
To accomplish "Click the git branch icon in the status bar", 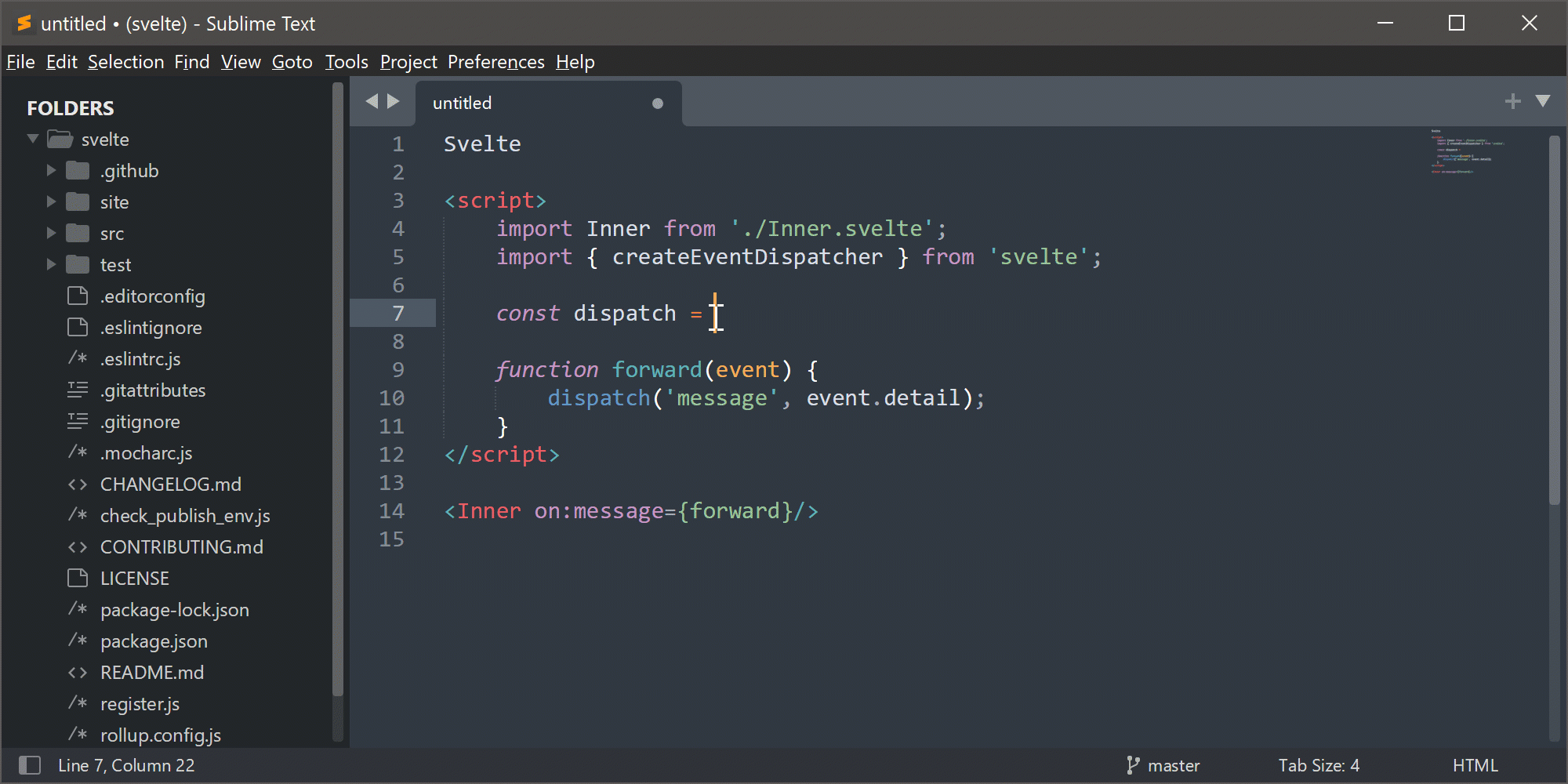I will pyautogui.click(x=1134, y=764).
